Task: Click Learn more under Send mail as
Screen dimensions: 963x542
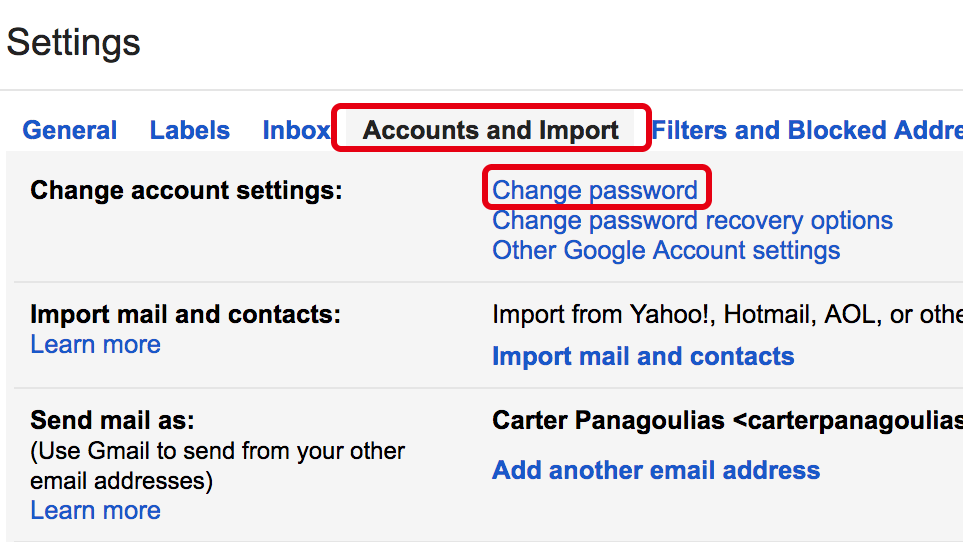Action: click(x=96, y=511)
